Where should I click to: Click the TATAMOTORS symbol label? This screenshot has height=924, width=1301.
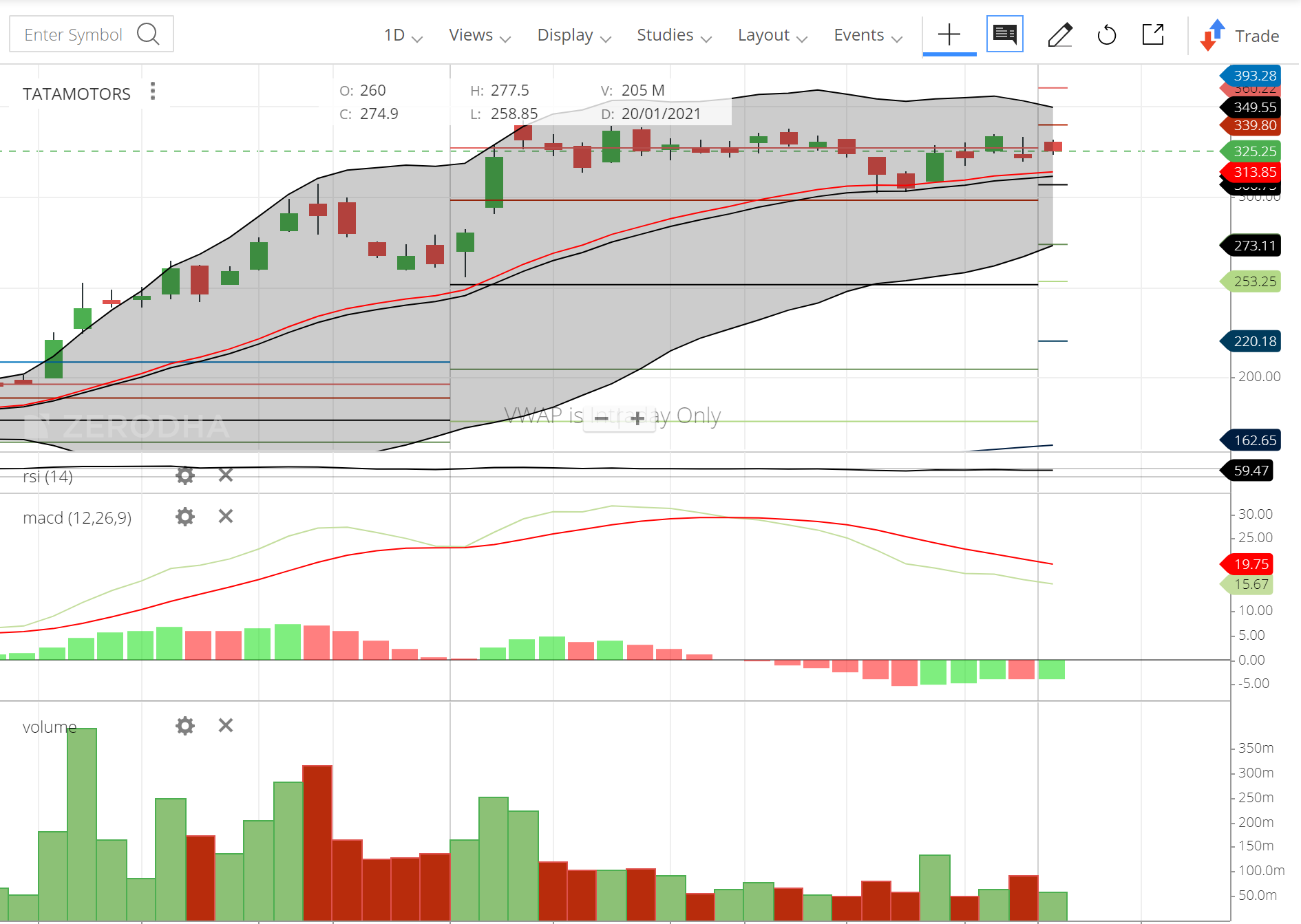(x=76, y=94)
